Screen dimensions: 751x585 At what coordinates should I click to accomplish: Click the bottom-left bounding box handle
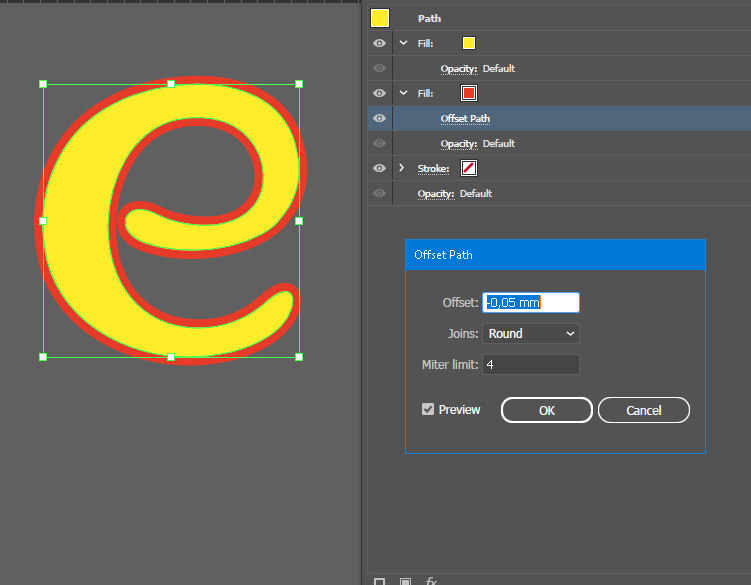click(x=43, y=357)
